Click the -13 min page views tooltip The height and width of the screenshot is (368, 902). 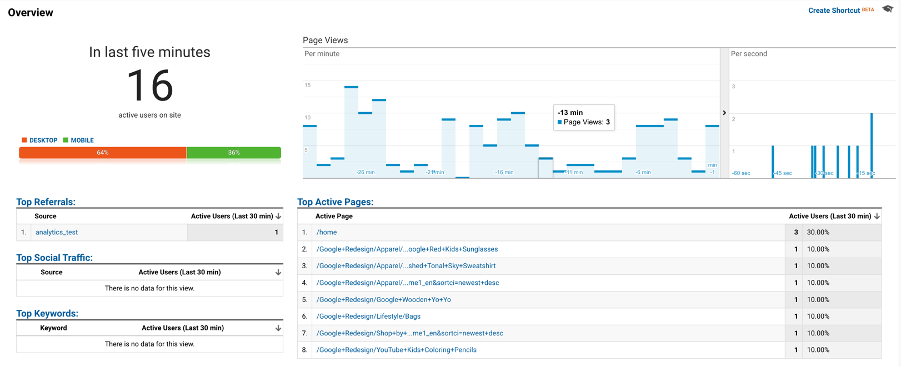point(584,117)
